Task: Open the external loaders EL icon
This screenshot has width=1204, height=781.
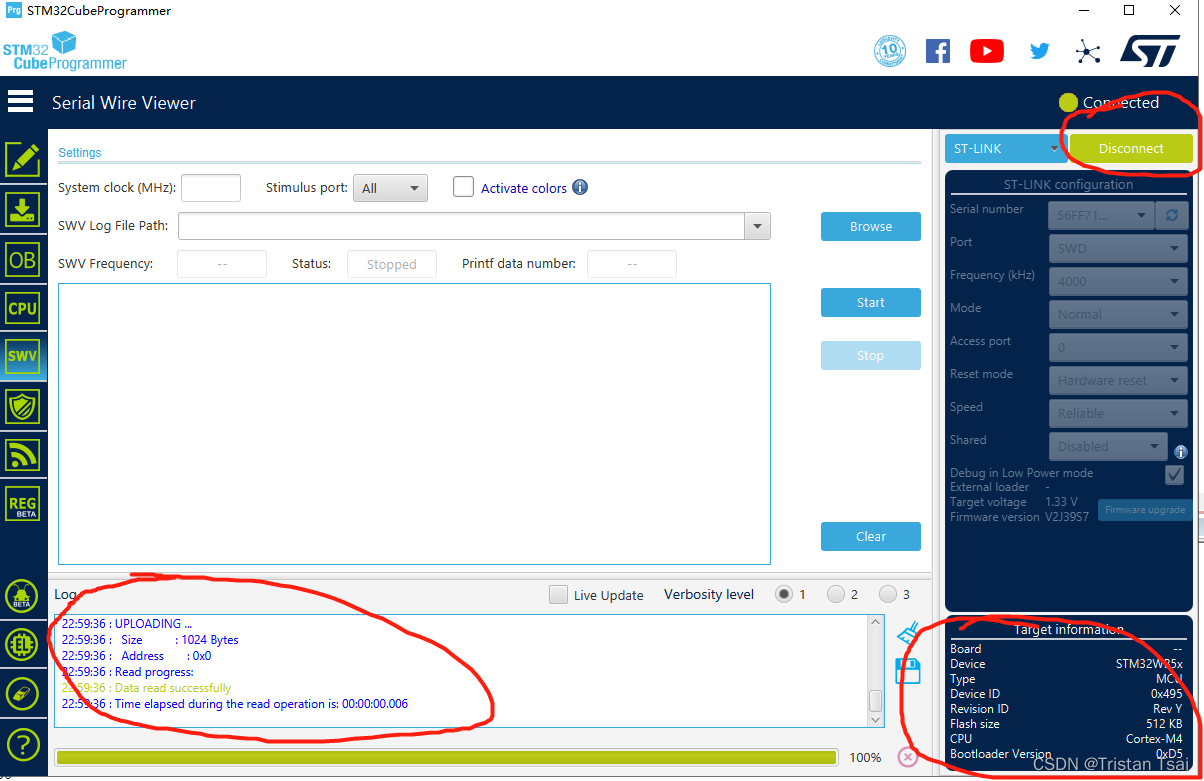Action: (x=21, y=645)
